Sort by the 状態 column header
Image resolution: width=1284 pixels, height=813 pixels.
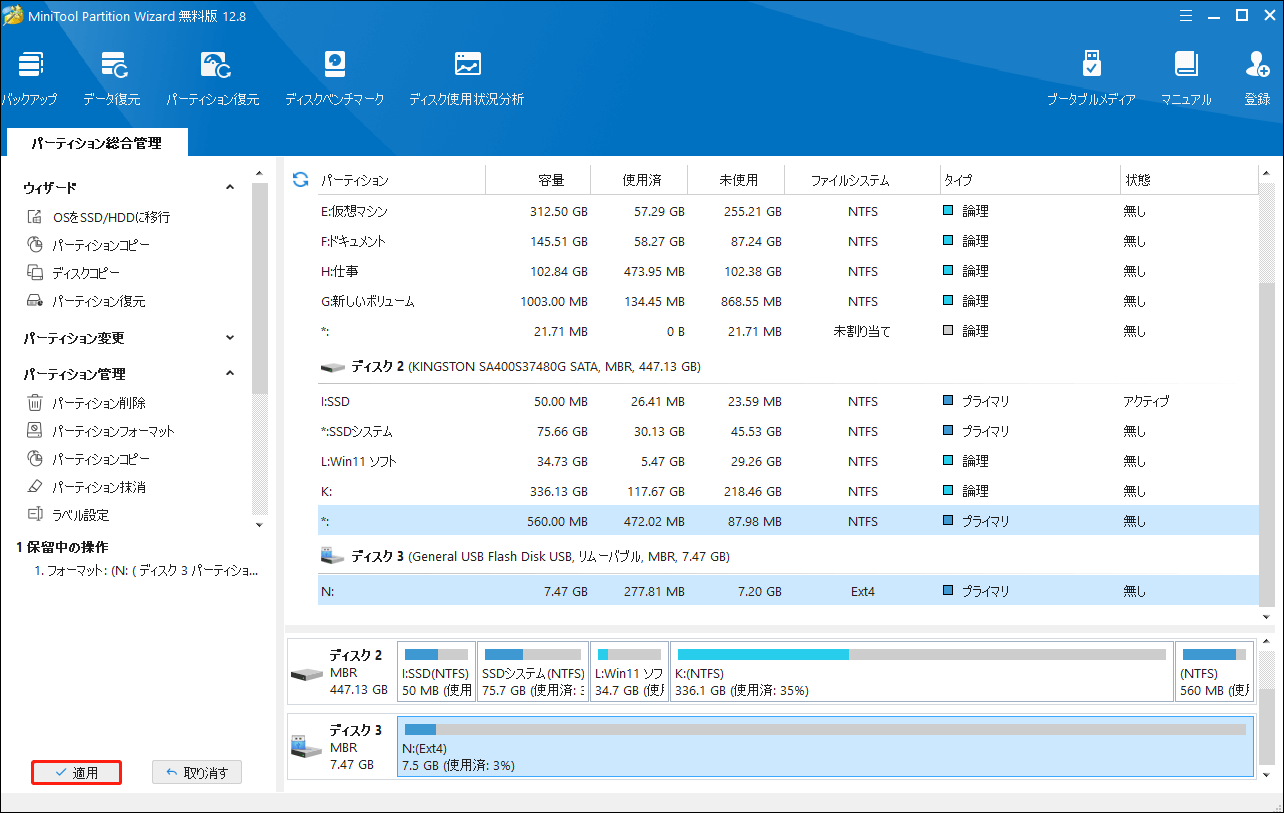[1188, 180]
